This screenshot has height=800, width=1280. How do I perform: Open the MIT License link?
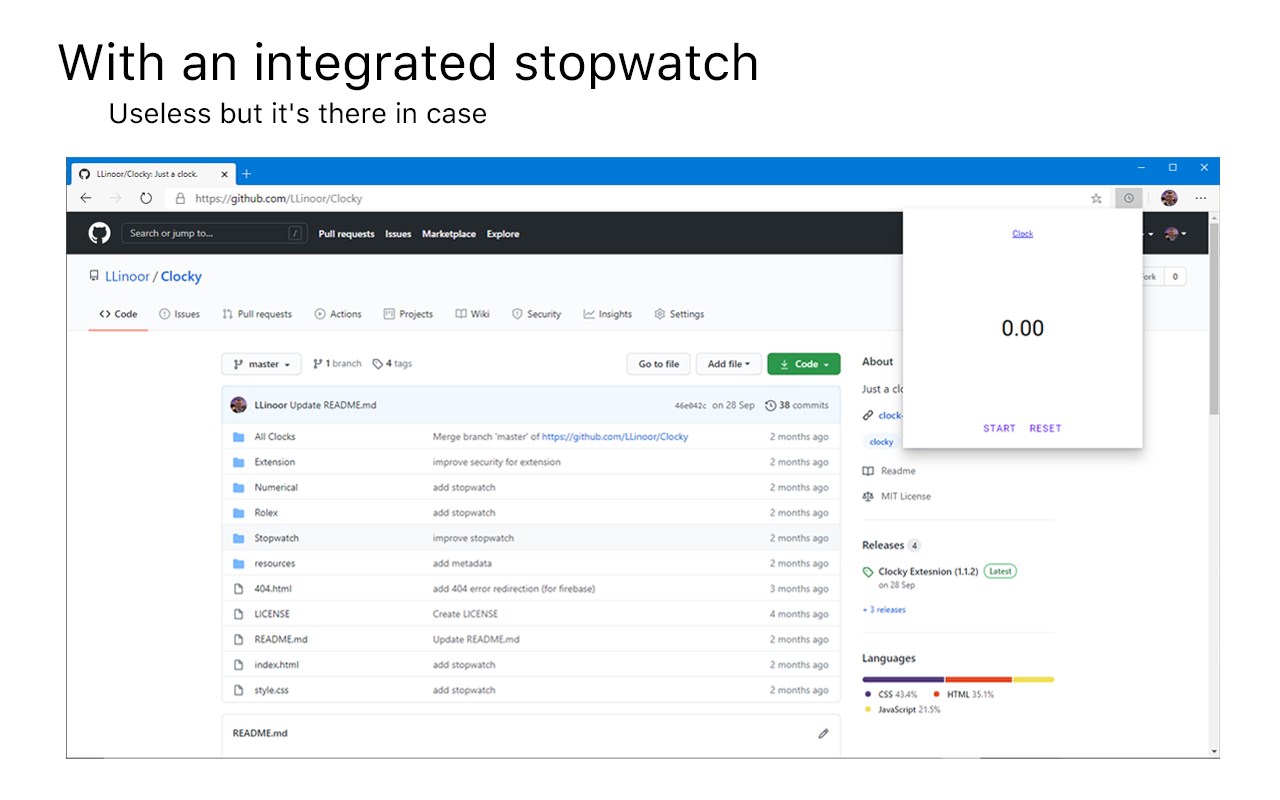(896, 496)
